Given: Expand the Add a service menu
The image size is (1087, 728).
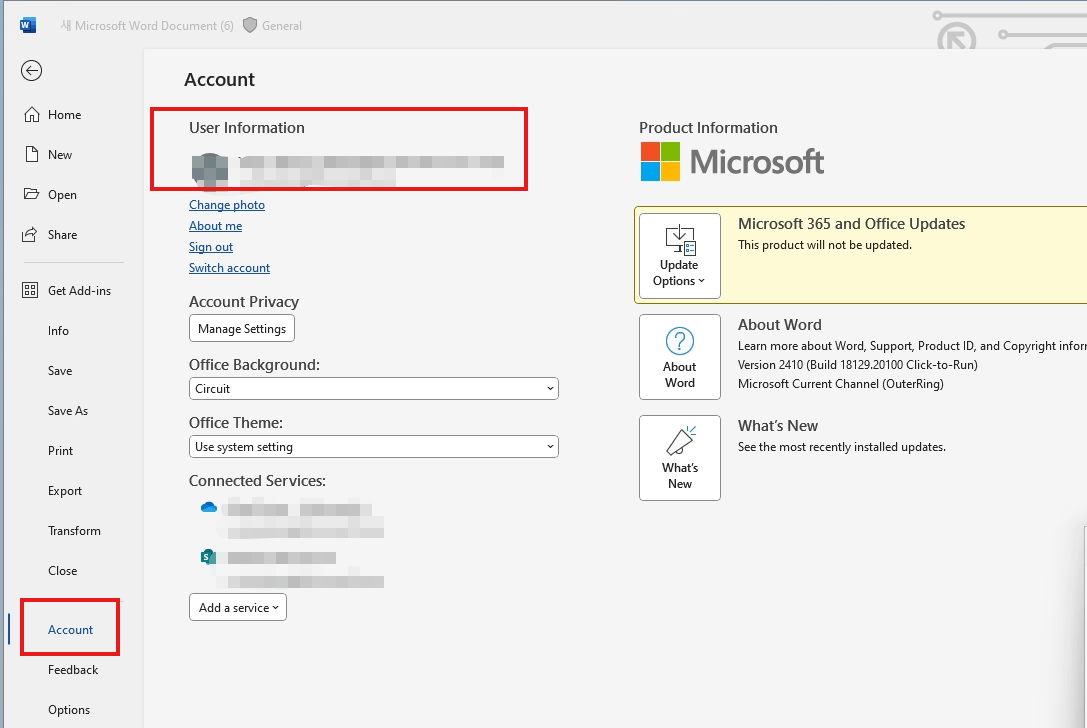Looking at the screenshot, I should [x=238, y=607].
